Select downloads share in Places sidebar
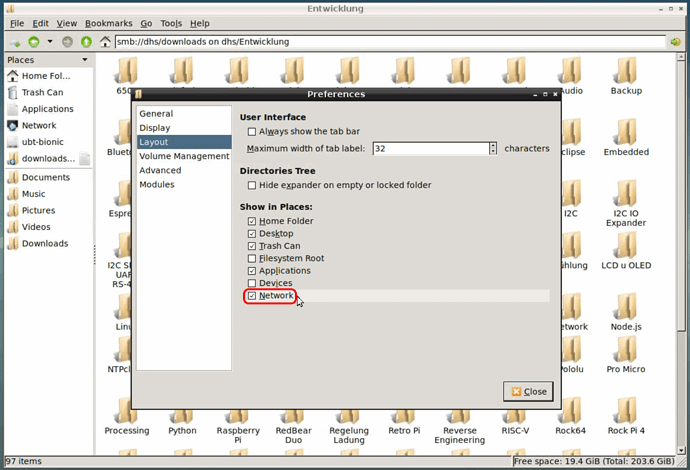The width and height of the screenshot is (690, 470). click(42, 158)
